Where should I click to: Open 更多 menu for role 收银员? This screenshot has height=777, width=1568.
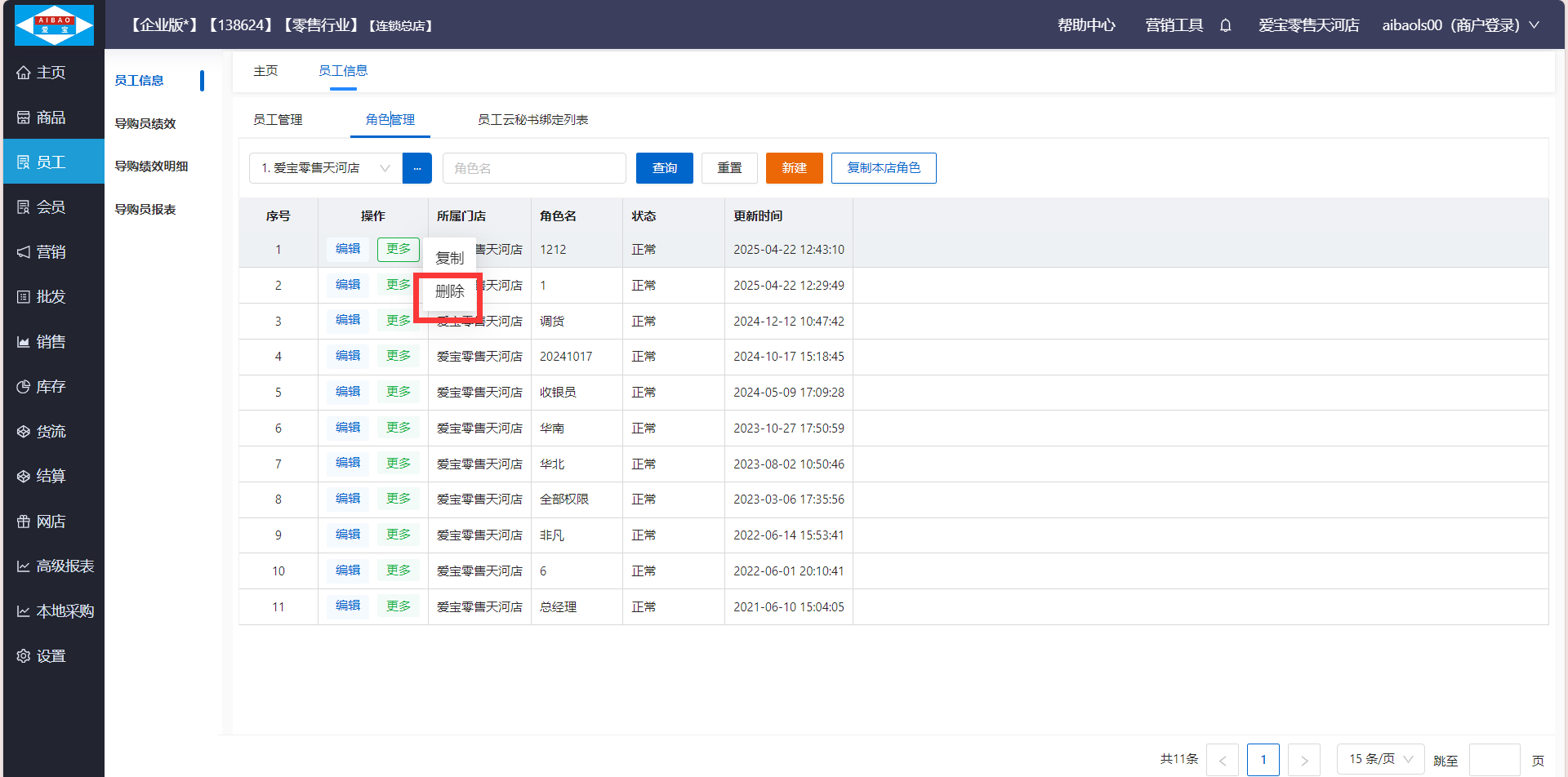coord(399,392)
